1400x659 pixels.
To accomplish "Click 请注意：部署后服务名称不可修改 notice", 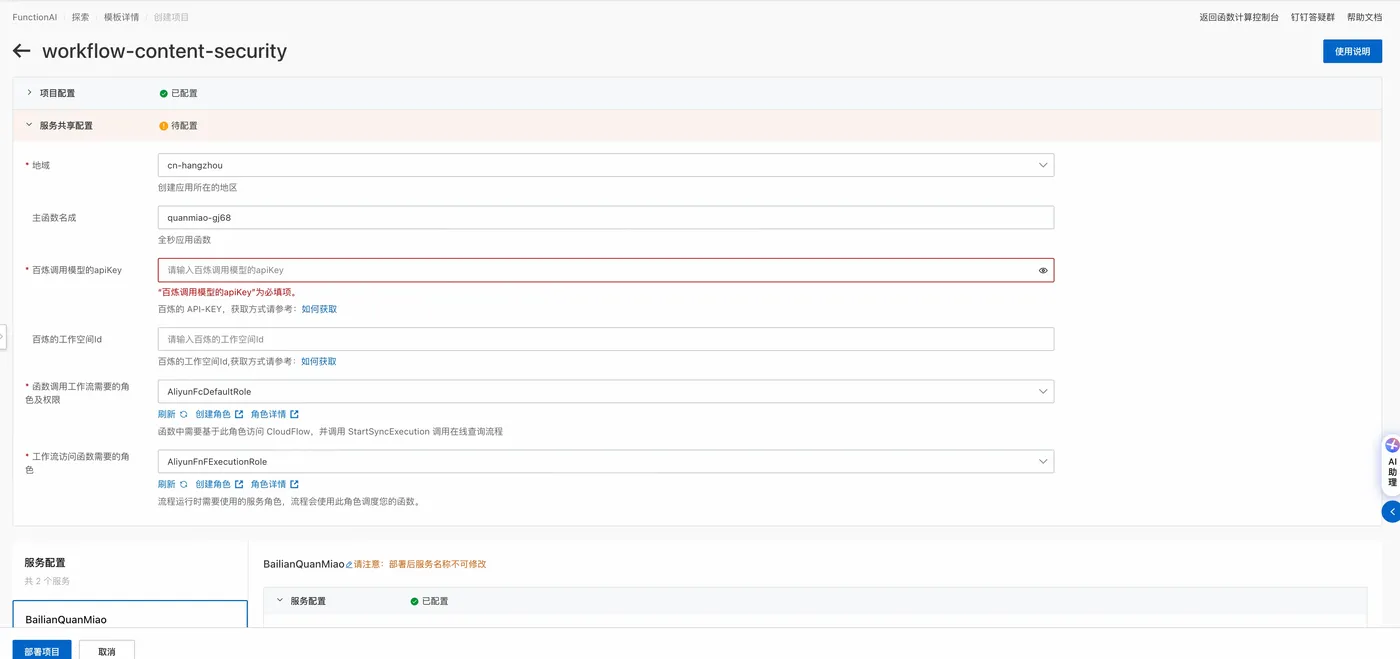I will pyautogui.click(x=420, y=564).
